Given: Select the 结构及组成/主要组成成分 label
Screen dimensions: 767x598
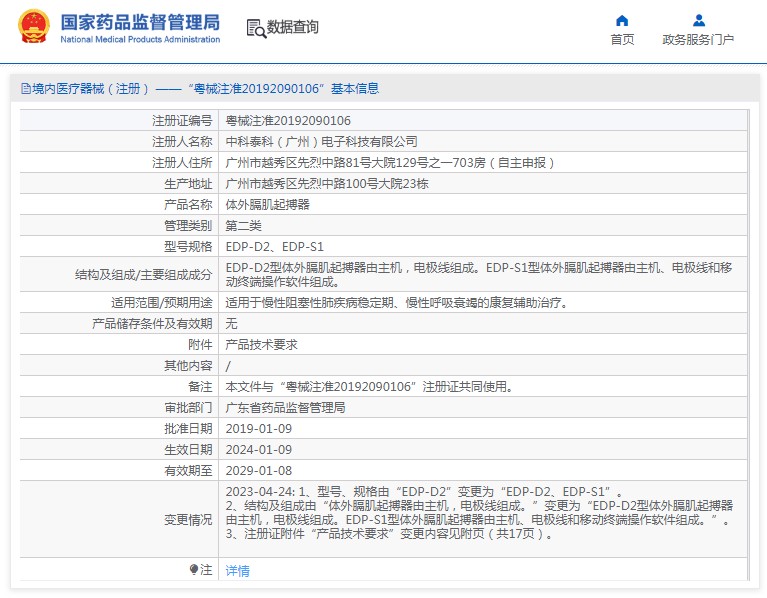Looking at the screenshot, I should [144, 274].
